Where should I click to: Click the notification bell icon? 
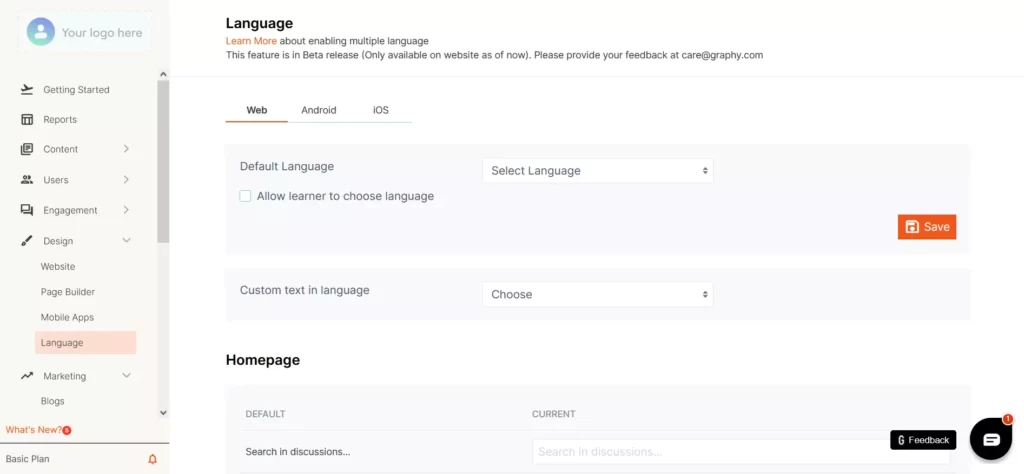click(153, 459)
